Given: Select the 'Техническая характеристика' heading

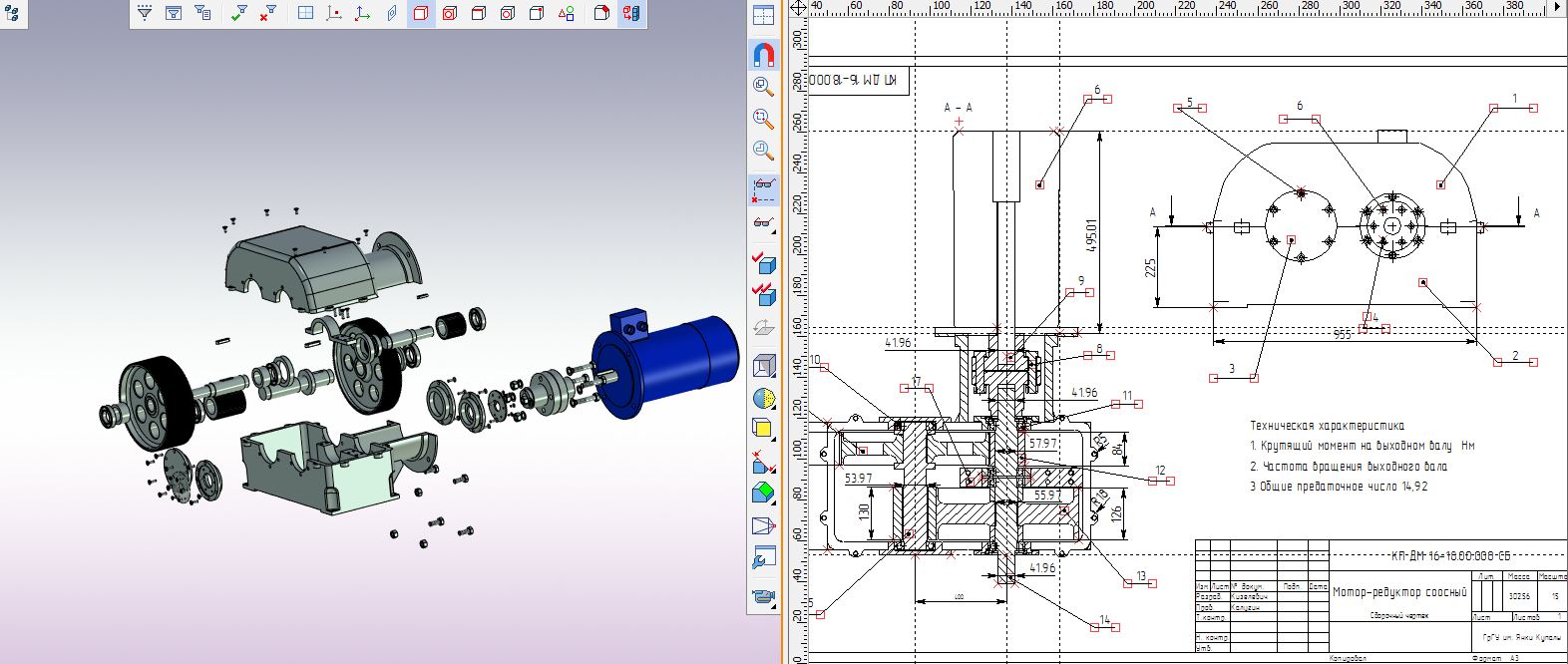Looking at the screenshot, I should pyautogui.click(x=1327, y=426).
